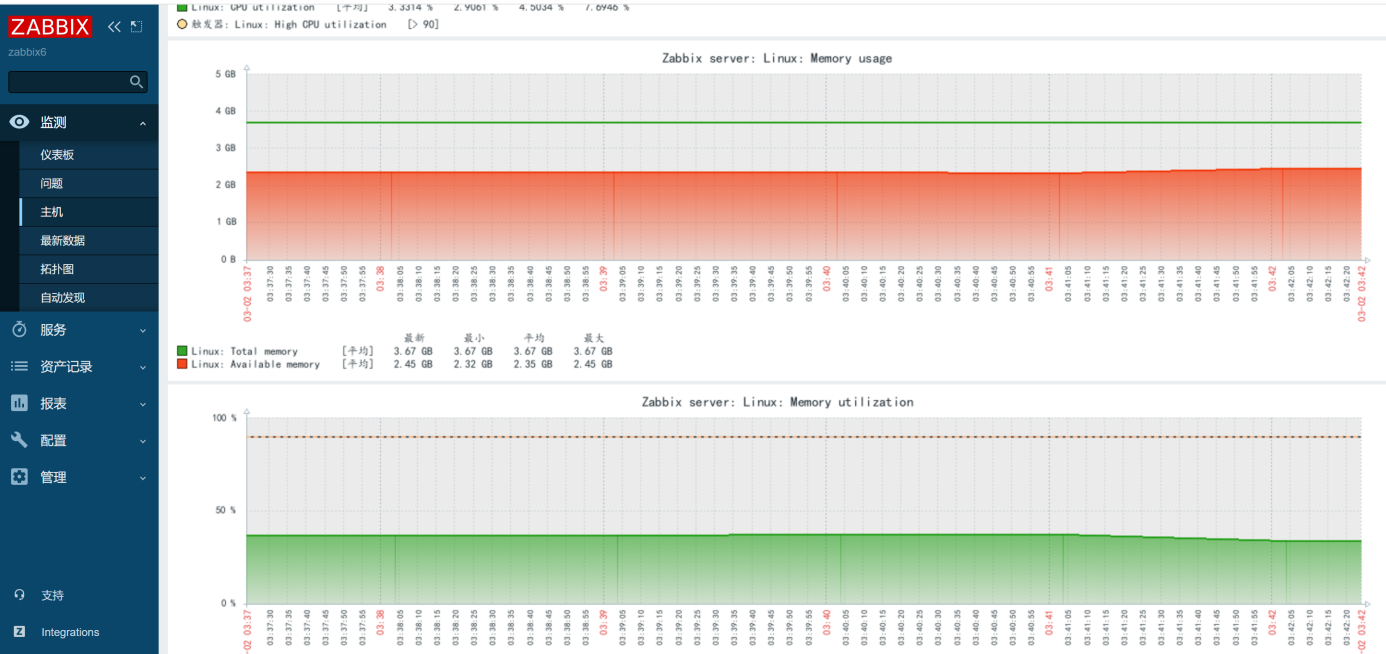
Task: Expand the 报表 section chevron
Action: point(142,404)
